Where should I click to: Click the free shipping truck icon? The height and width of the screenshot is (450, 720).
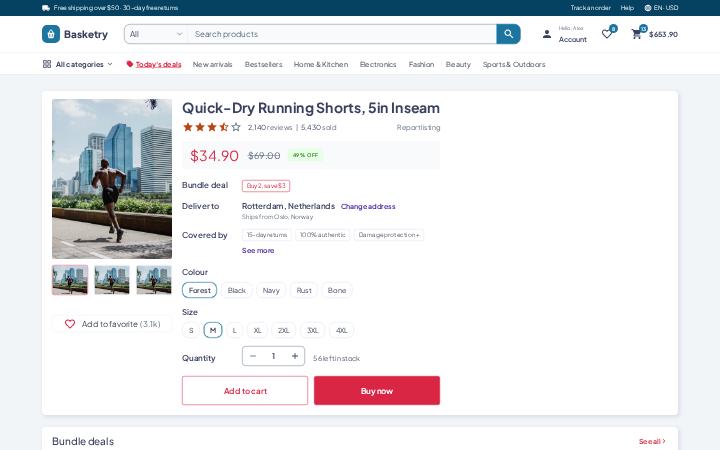pos(46,8)
